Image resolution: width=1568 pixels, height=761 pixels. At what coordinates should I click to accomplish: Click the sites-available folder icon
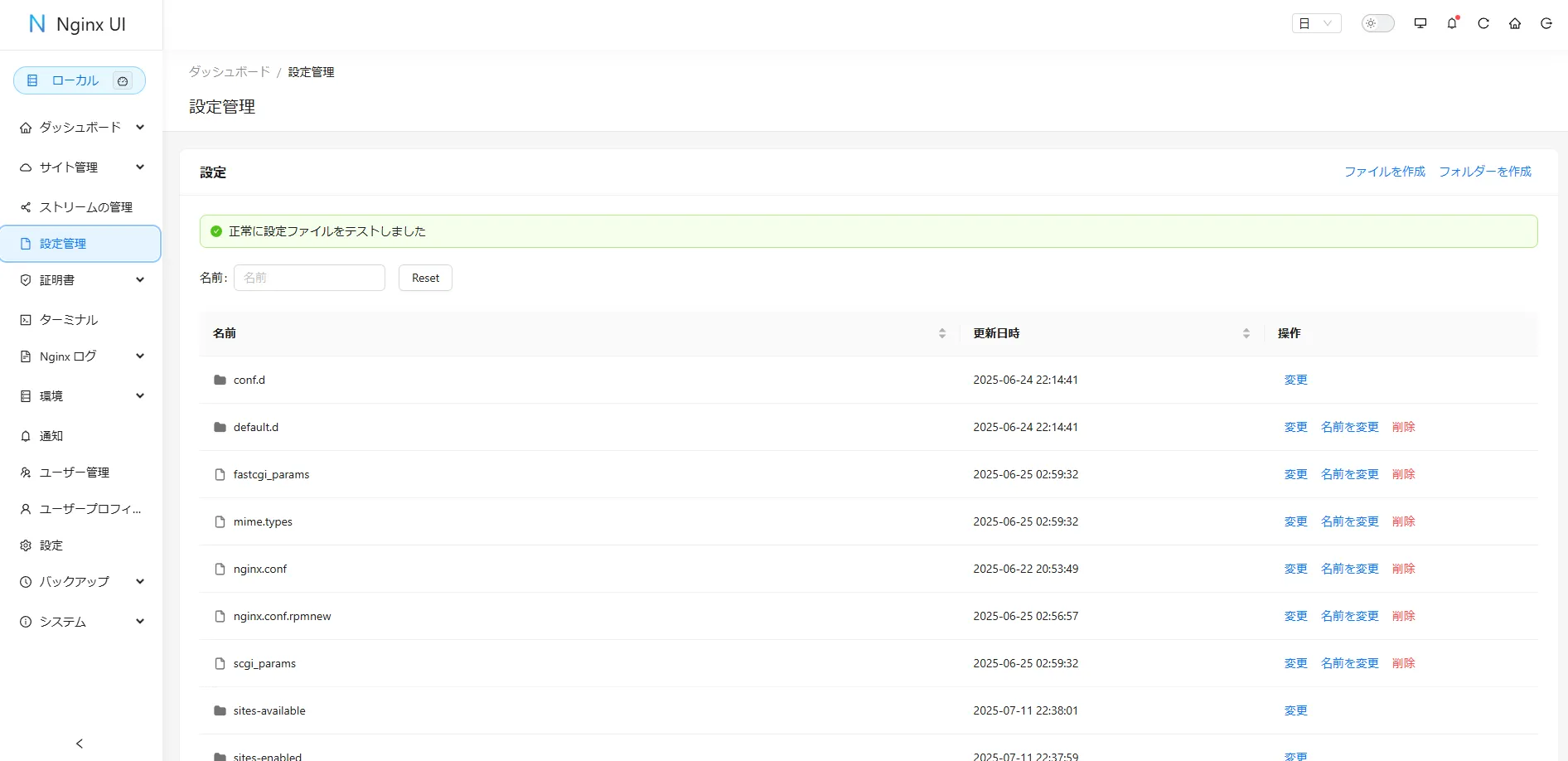pos(220,710)
